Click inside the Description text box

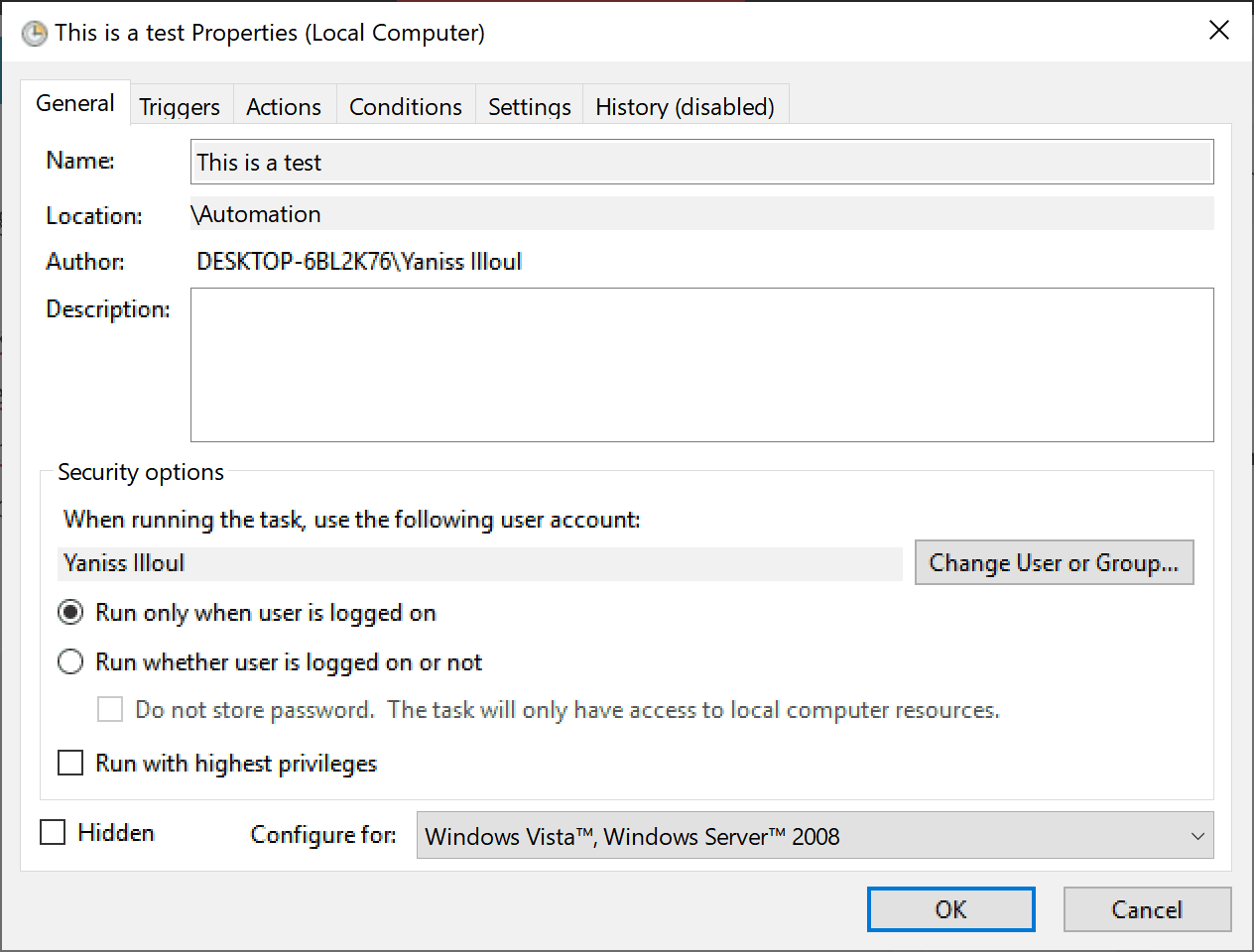(x=701, y=365)
